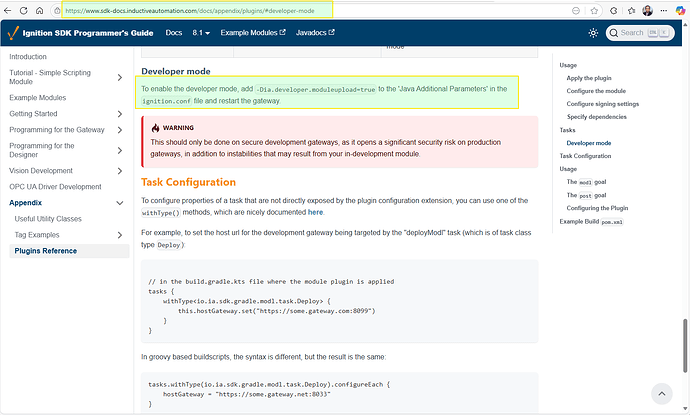Image resolution: width=690 pixels, height=415 pixels.
Task: Open the browser home page icon
Action: (40, 11)
